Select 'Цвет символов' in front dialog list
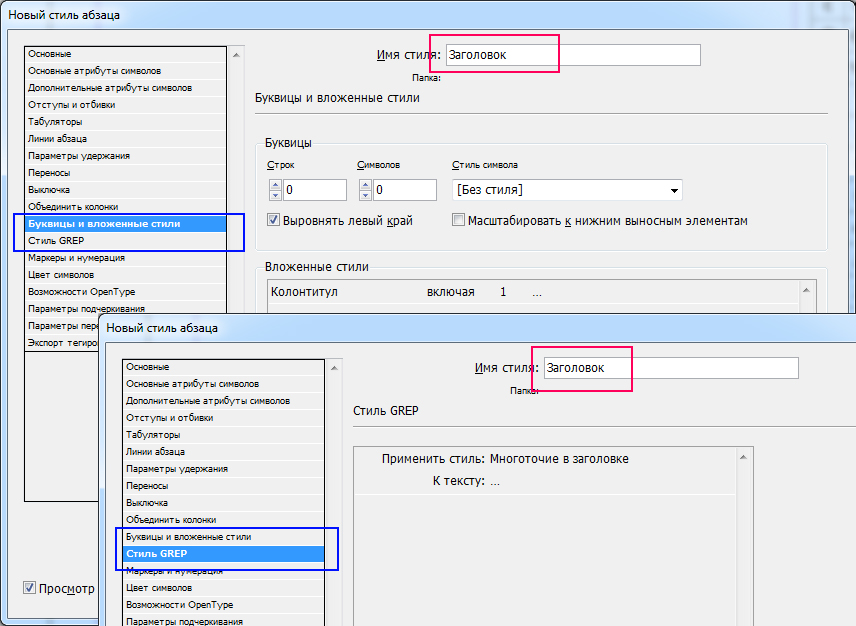 224,588
